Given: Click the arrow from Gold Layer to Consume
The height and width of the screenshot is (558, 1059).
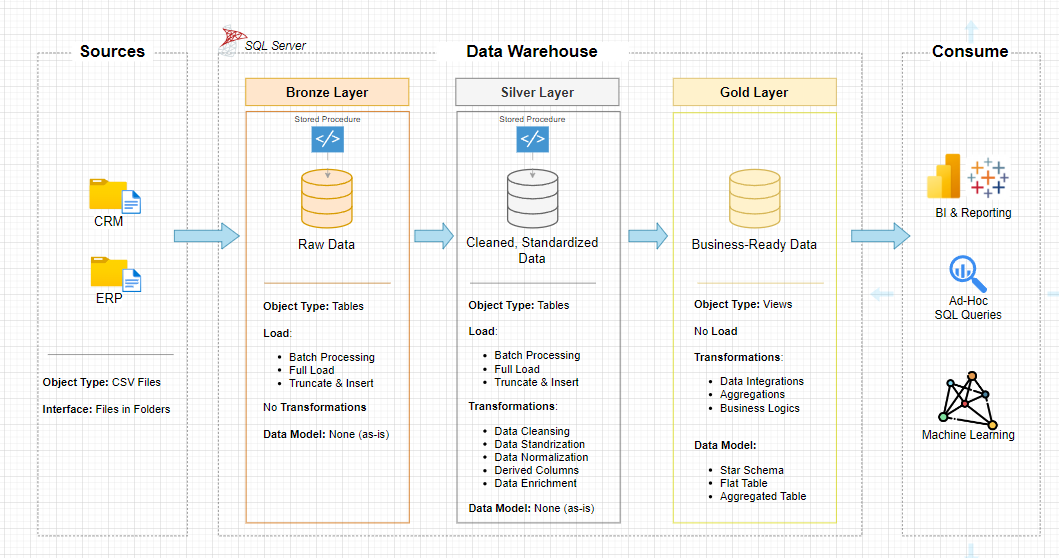Looking at the screenshot, I should pos(880,236).
